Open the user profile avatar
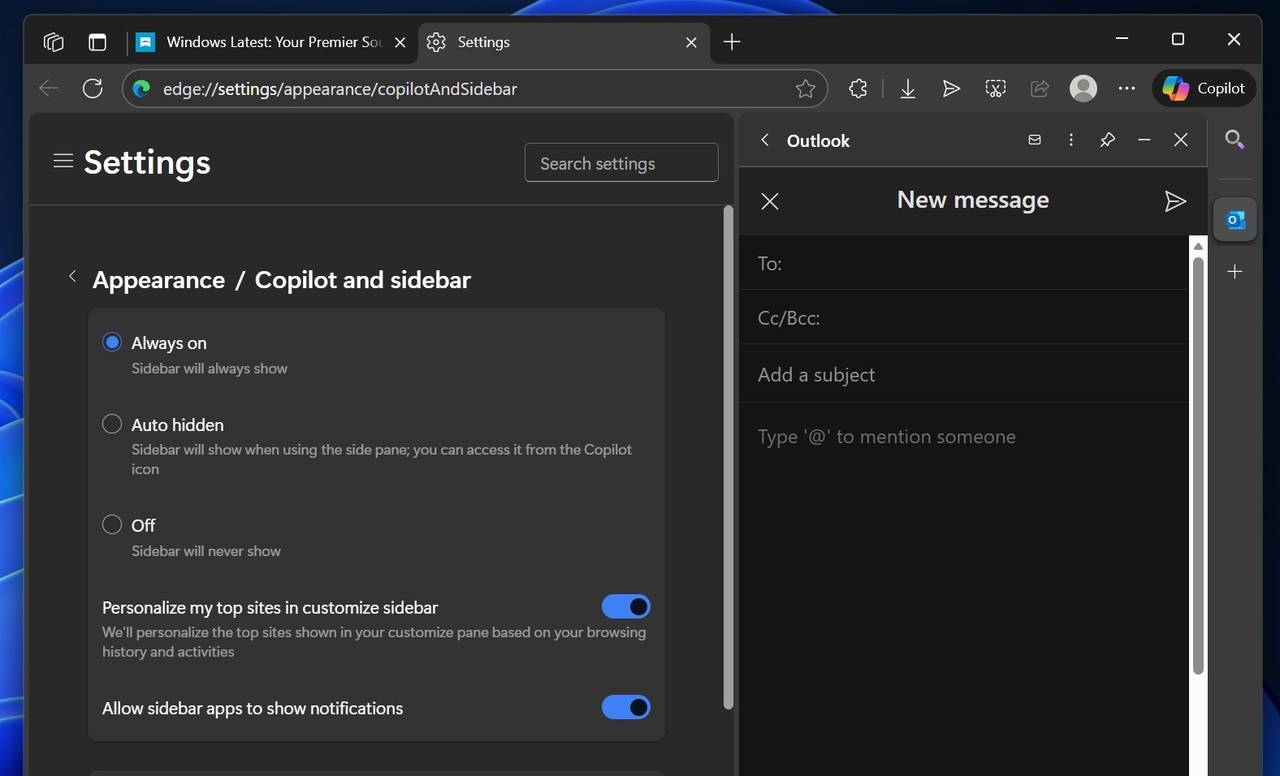 [x=1083, y=89]
